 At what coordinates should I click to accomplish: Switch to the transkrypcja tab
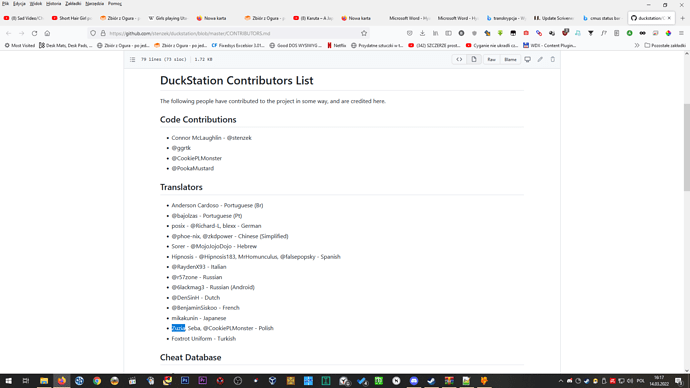click(506, 18)
